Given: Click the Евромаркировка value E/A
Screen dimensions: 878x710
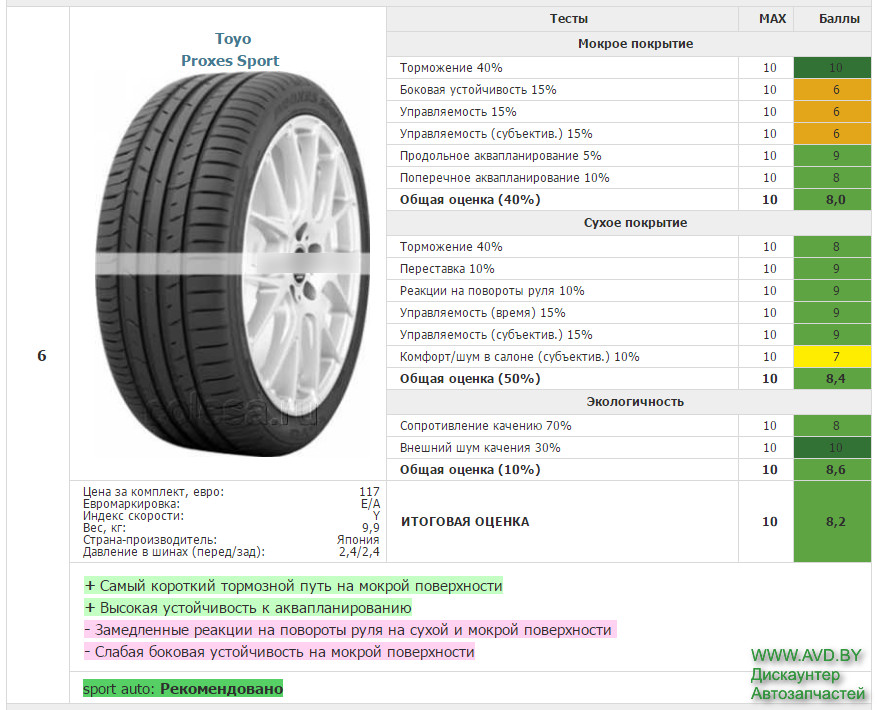Looking at the screenshot, I should tap(370, 504).
